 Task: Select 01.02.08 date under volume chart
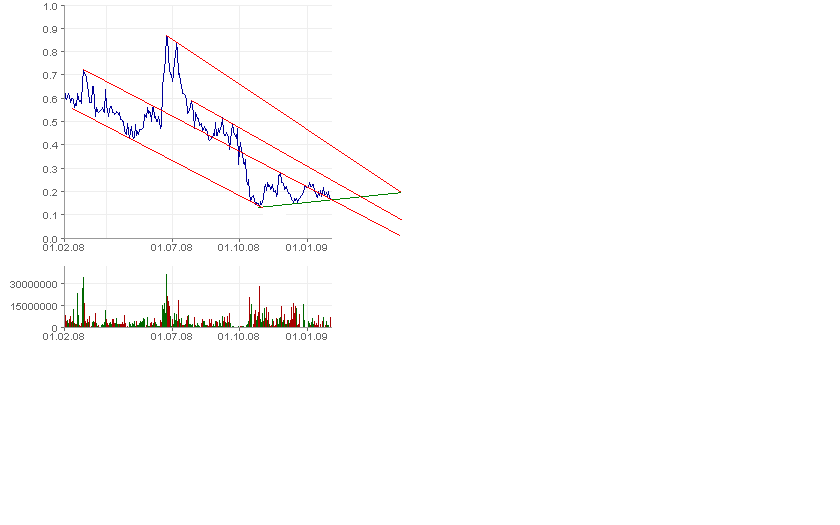(x=64, y=336)
